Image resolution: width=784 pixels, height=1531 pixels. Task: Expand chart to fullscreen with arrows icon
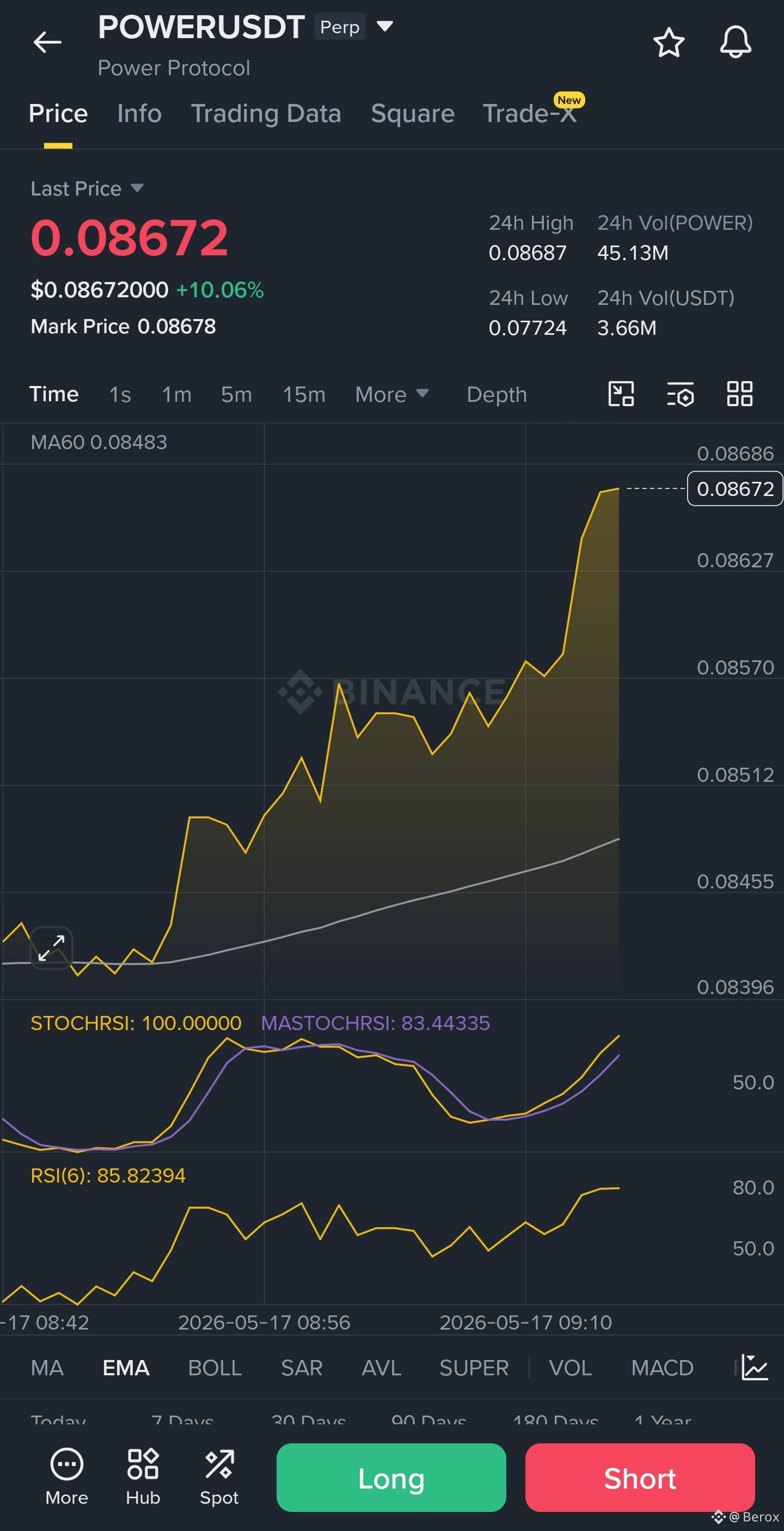pos(52,948)
